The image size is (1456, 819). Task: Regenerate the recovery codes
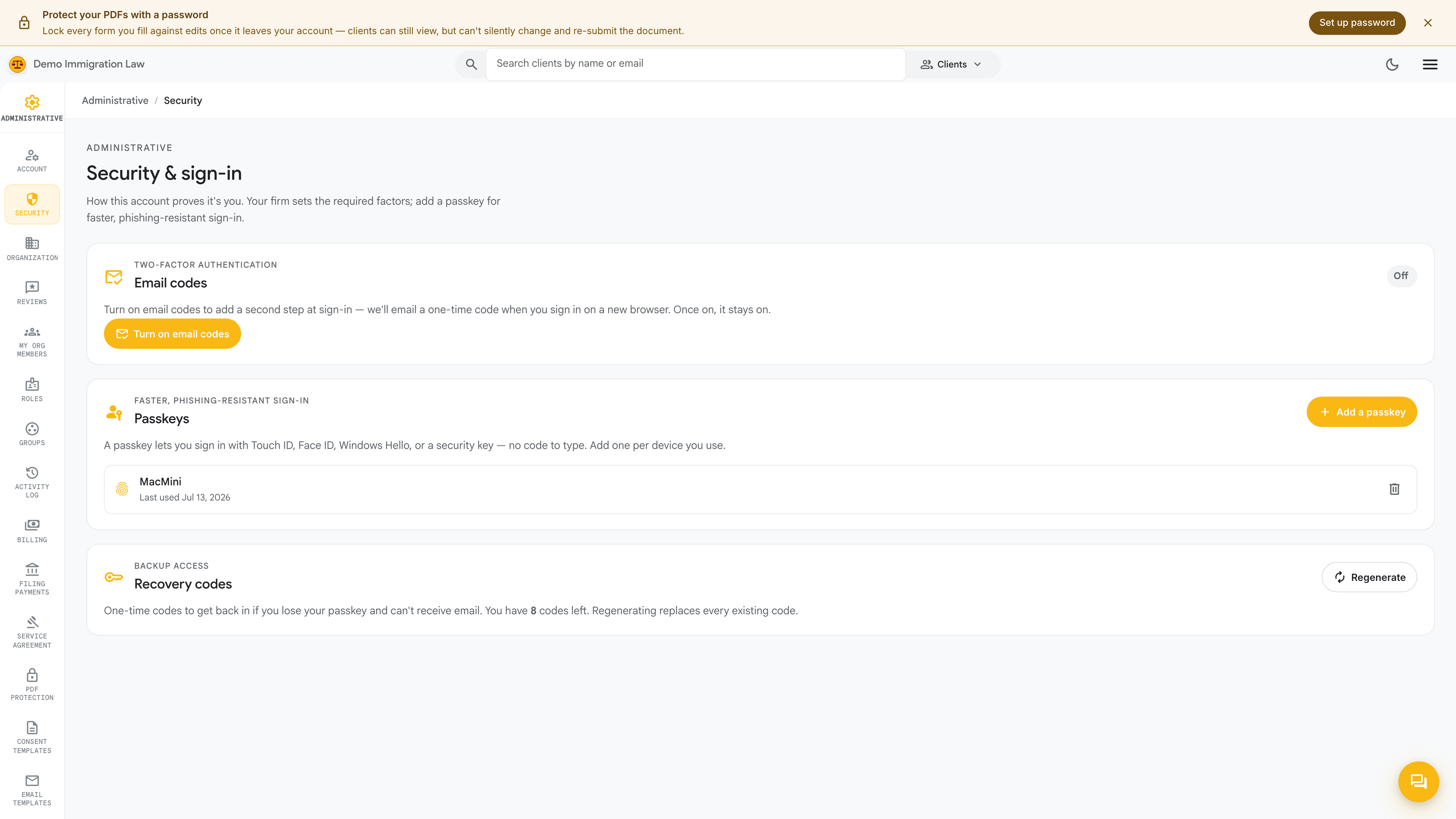pyautogui.click(x=1369, y=577)
